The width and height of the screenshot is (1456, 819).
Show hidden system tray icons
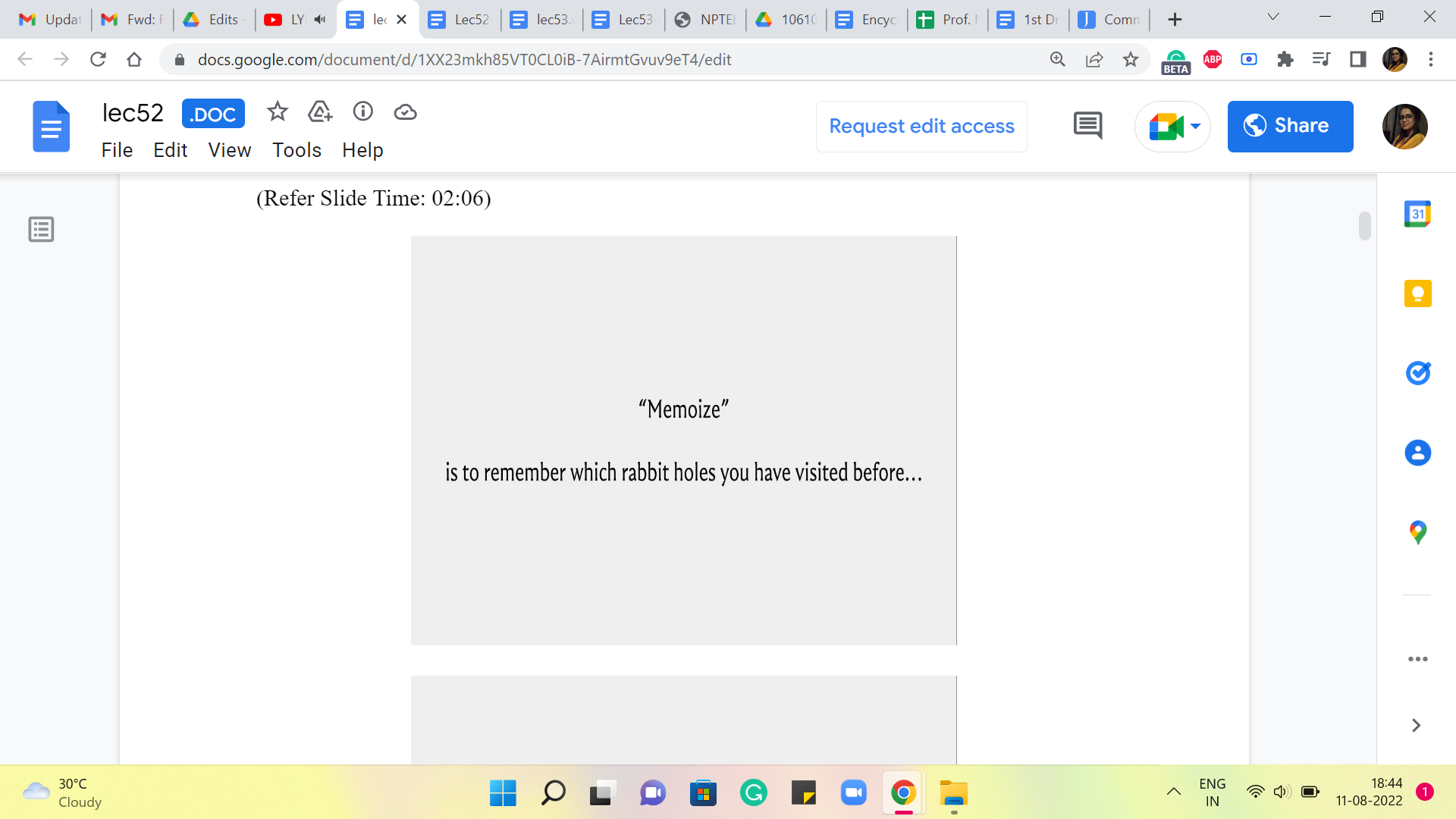1173,792
